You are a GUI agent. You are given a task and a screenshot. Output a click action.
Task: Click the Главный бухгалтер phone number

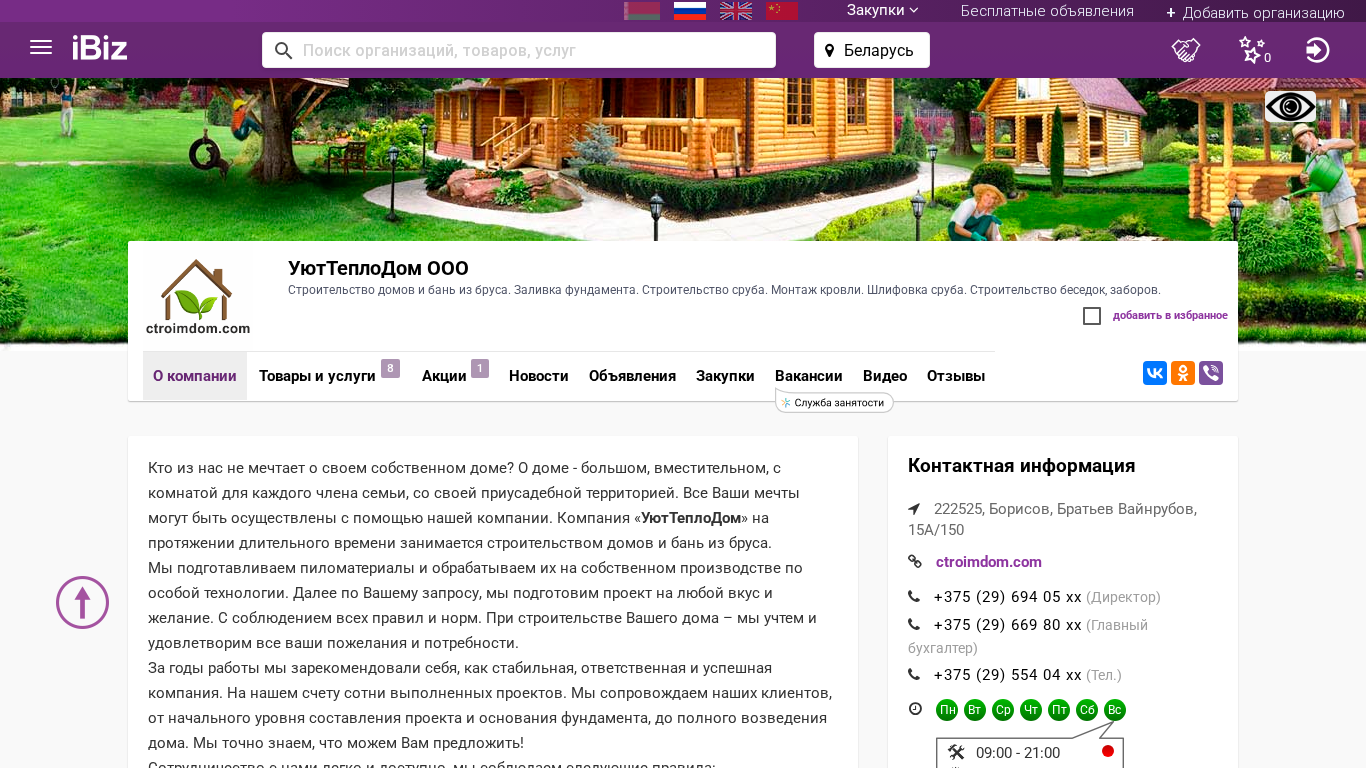point(1007,625)
